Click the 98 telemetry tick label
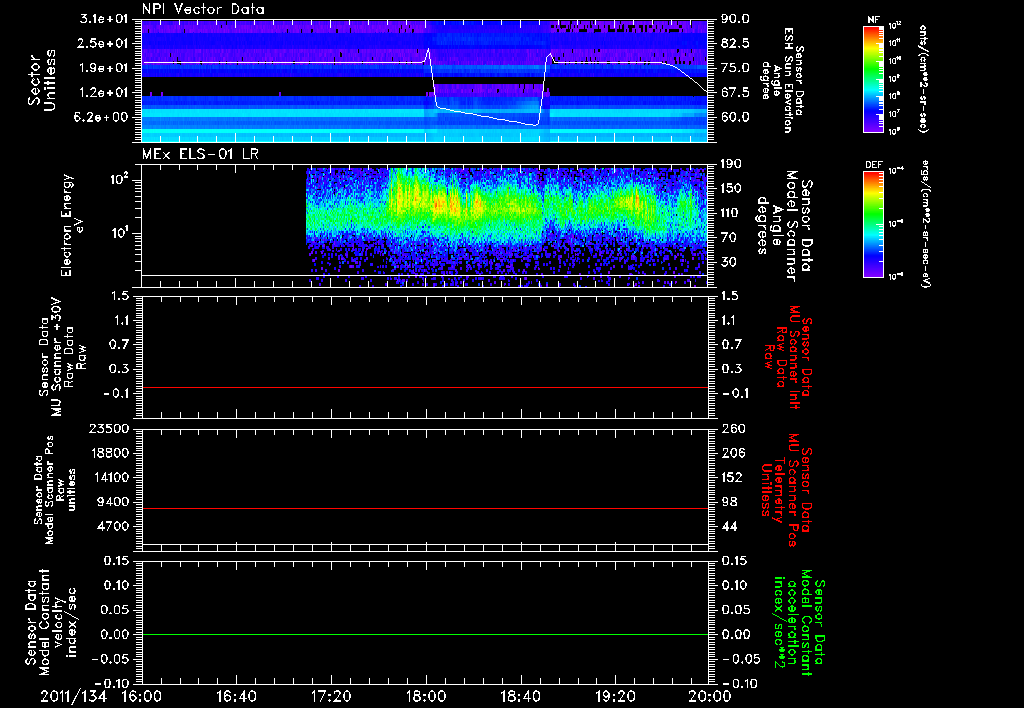Viewport: 1024px width, 708px height. tap(729, 502)
